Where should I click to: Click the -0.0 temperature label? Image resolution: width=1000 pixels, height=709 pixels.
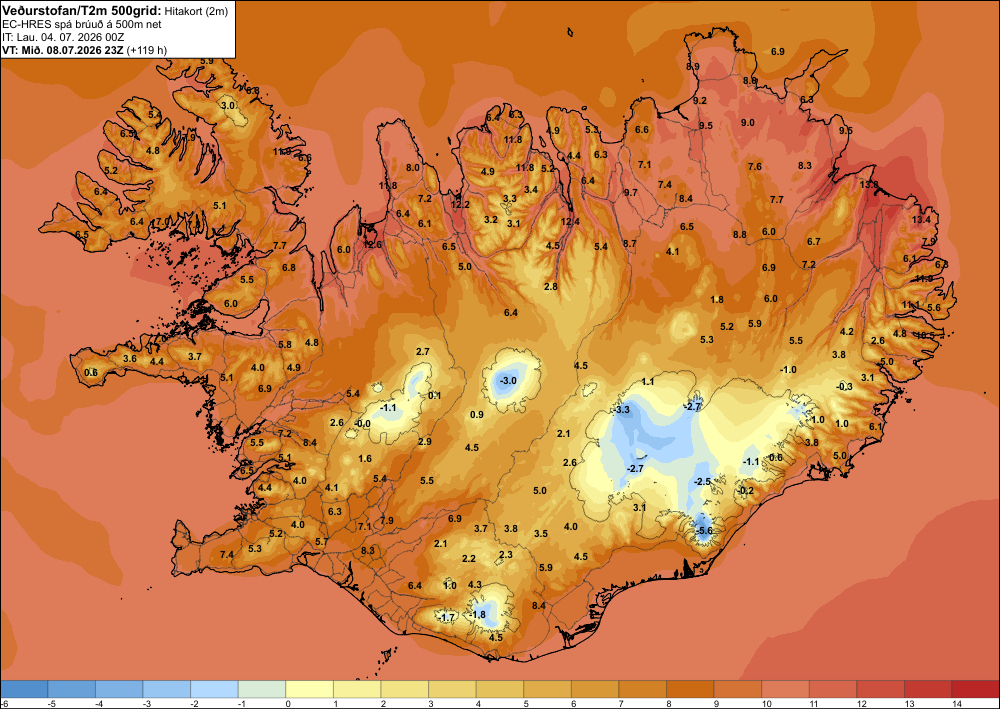pyautogui.click(x=362, y=424)
